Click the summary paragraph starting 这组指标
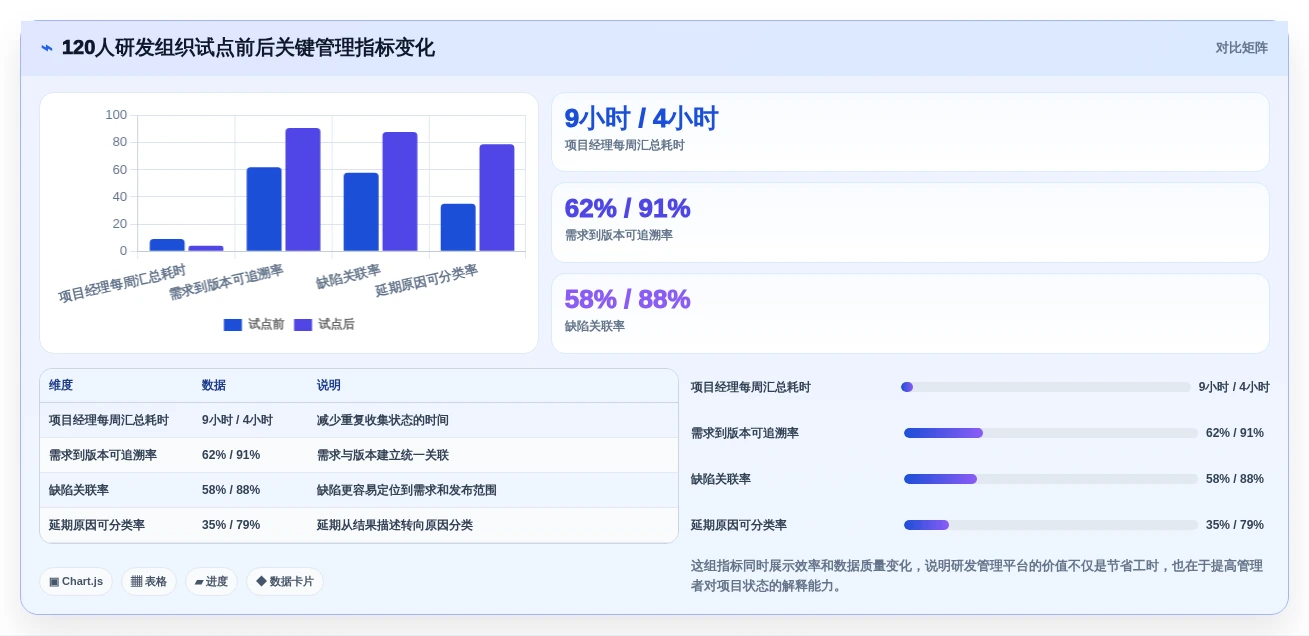The height and width of the screenshot is (636, 1309). (x=977, y=576)
